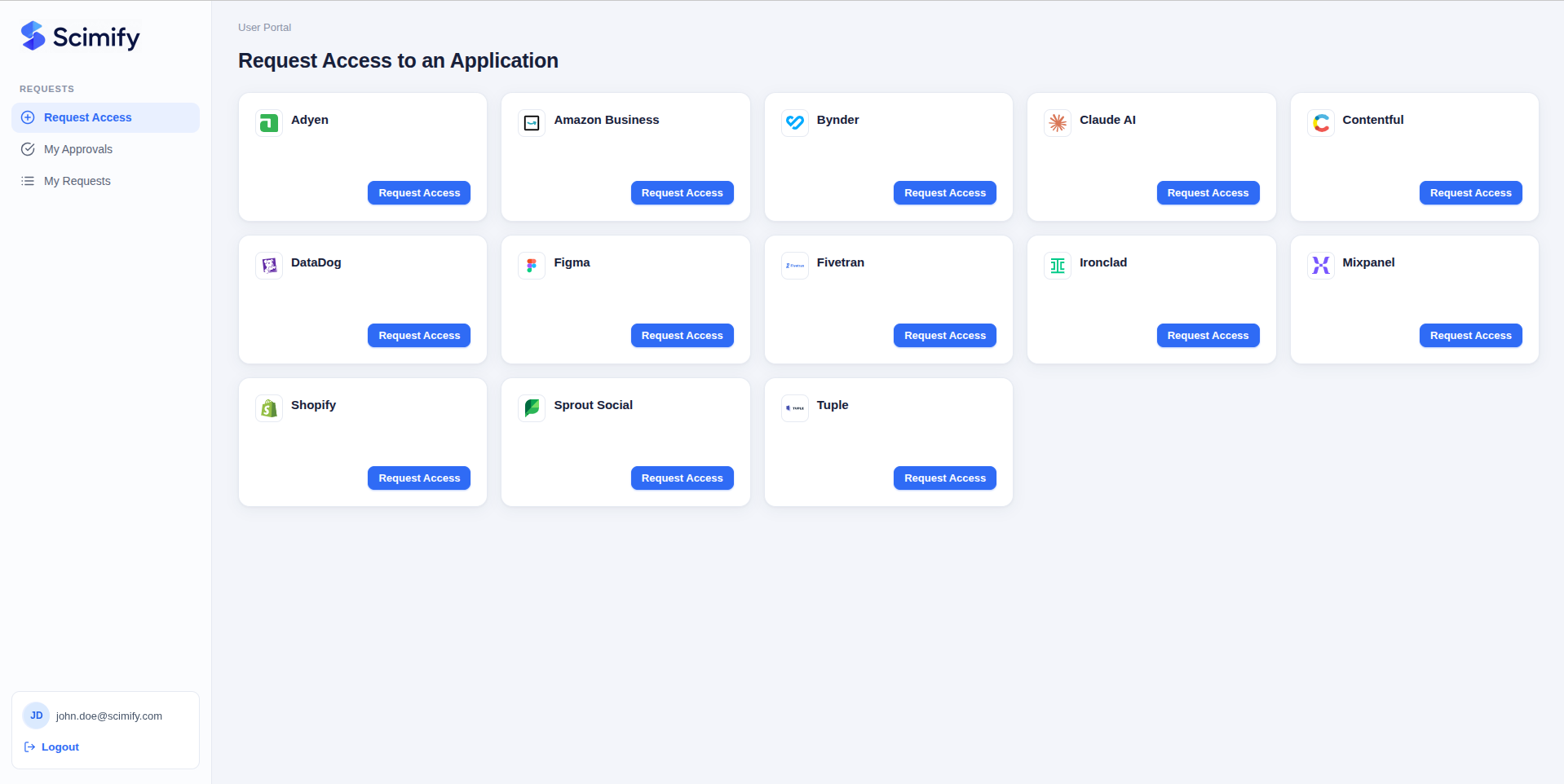Click the Mixpanel app icon
This screenshot has height=784, width=1564.
coord(1321,266)
